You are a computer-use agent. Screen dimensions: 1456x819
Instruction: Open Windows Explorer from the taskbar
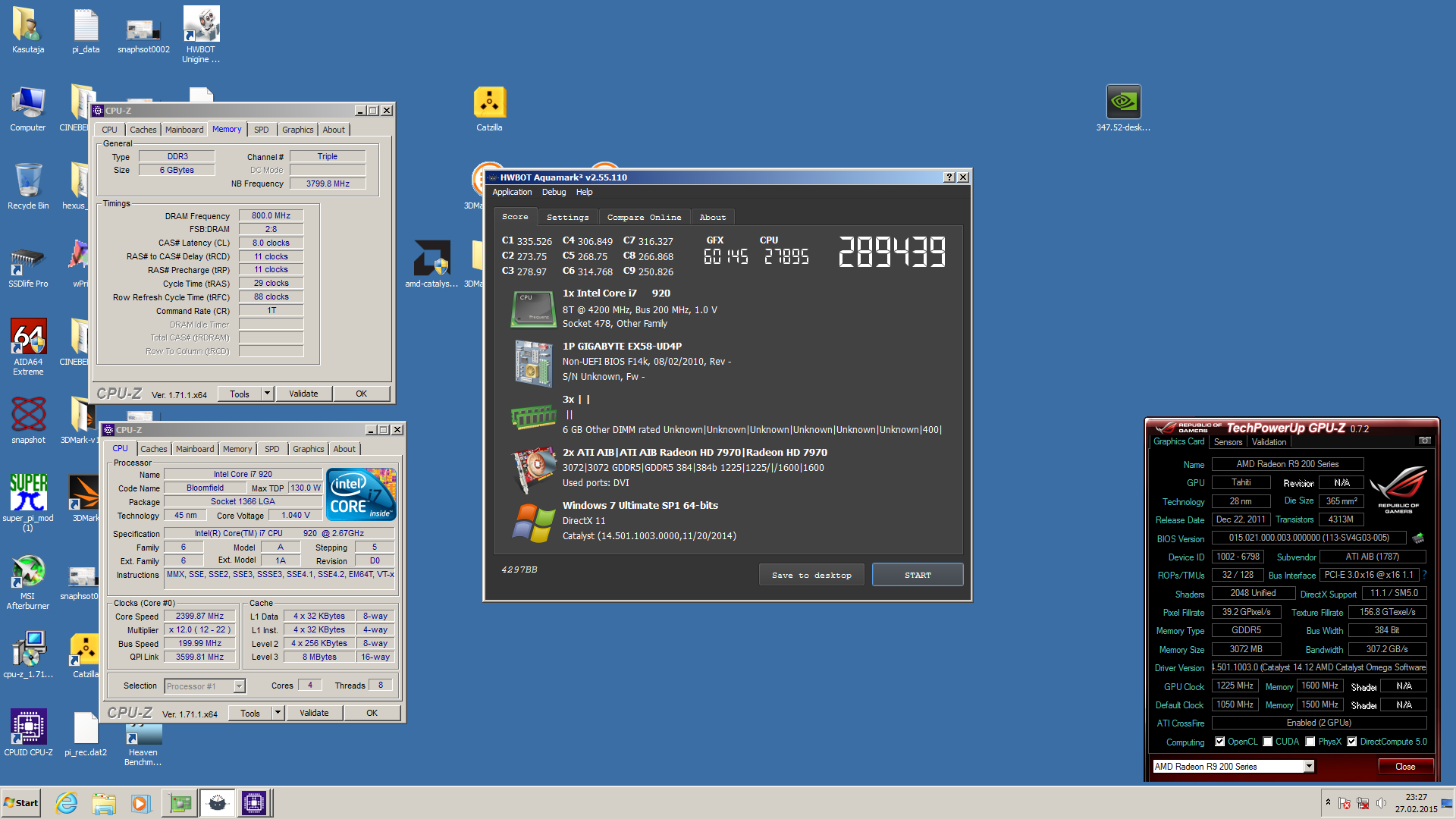(104, 803)
